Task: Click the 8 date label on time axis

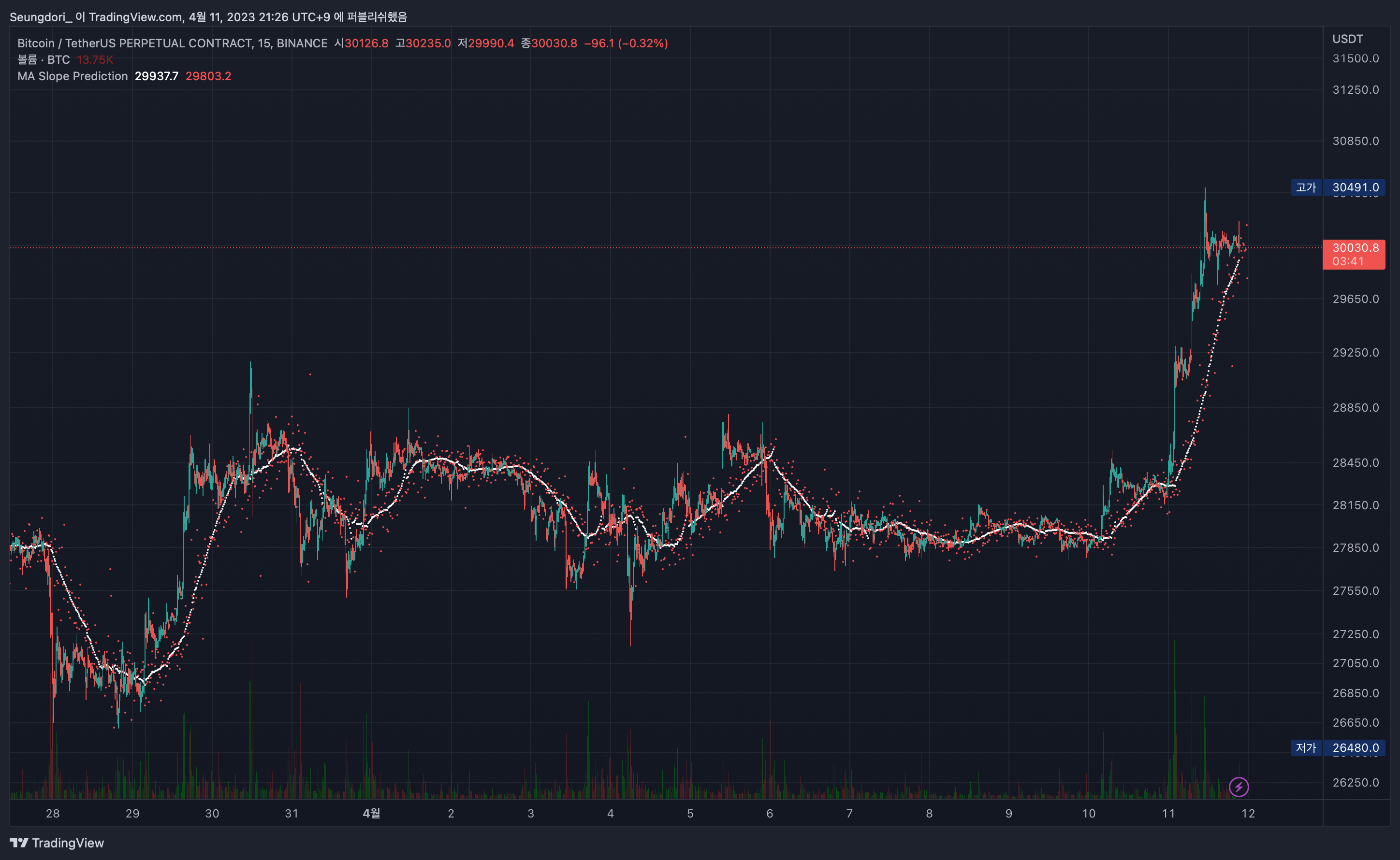Action: tap(929, 813)
